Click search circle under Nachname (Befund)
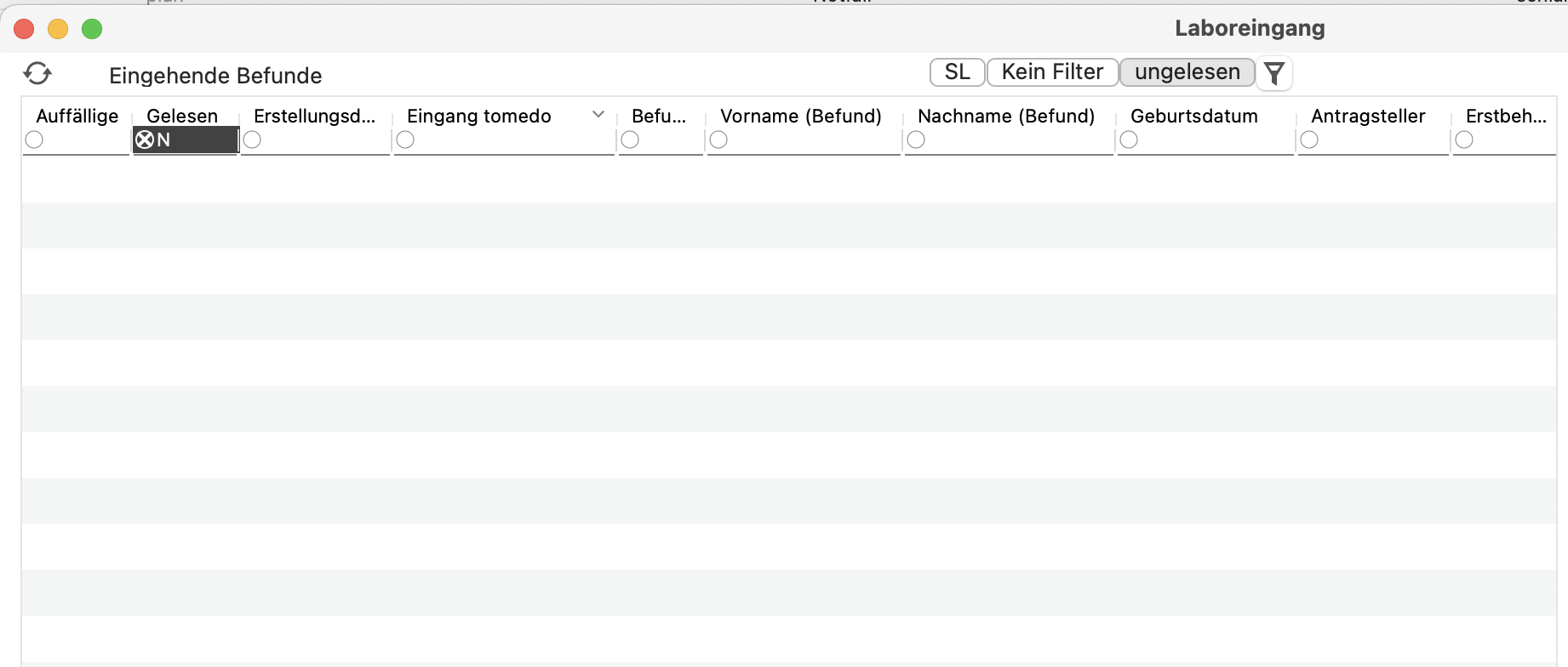This screenshot has height=667, width=1568. 916,140
